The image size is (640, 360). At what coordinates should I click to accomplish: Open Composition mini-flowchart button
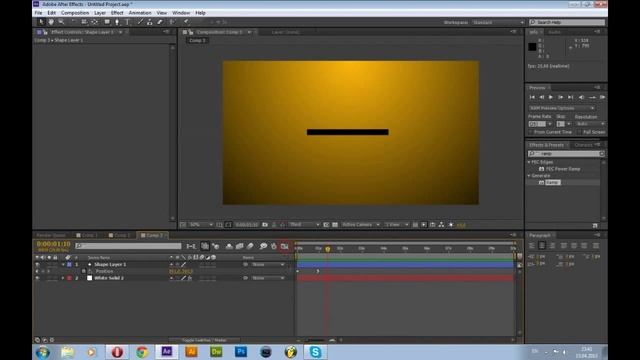pos(191,246)
